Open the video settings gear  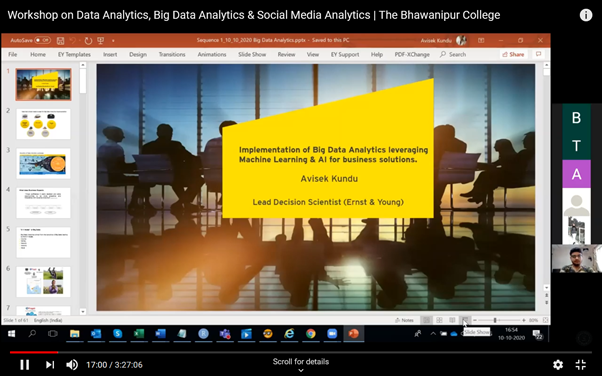[x=558, y=364]
